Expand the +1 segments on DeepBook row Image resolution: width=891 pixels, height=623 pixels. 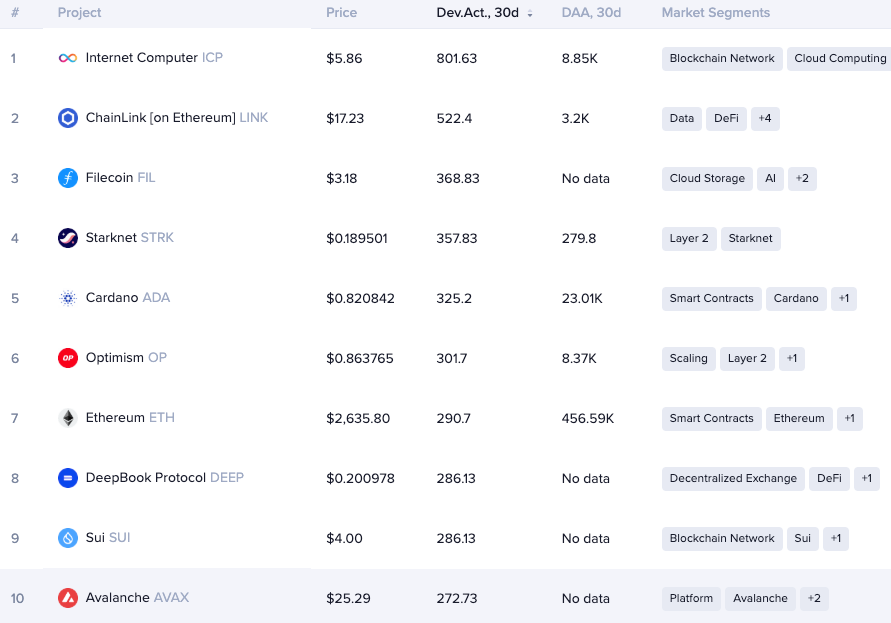pos(867,479)
